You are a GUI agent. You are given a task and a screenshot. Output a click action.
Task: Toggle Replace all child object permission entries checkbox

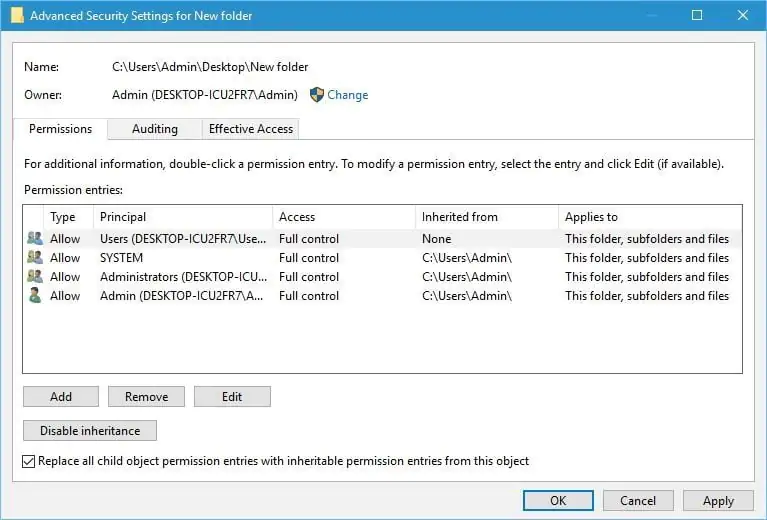point(29,461)
